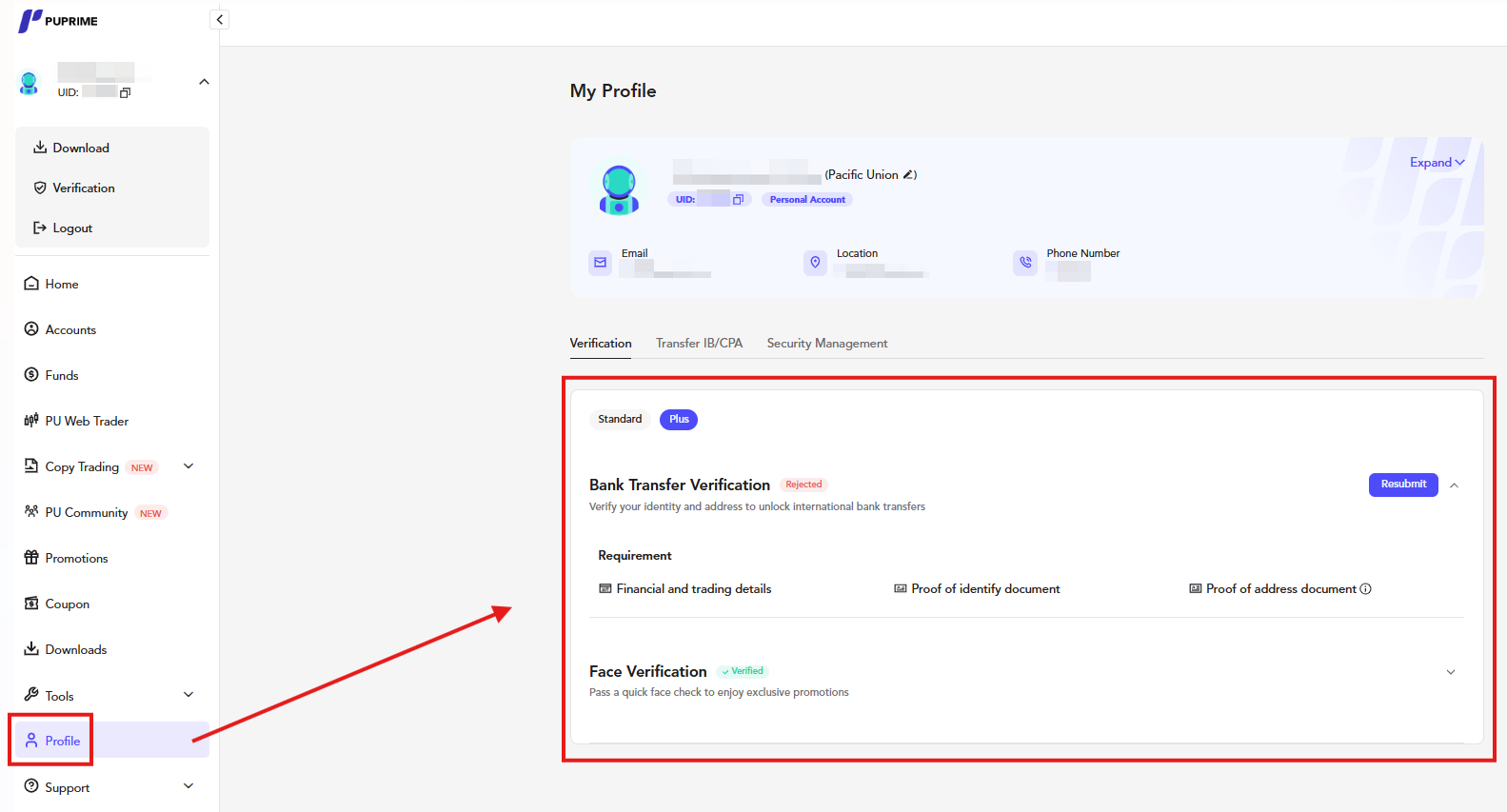Open Downloads in the sidebar

(x=76, y=649)
